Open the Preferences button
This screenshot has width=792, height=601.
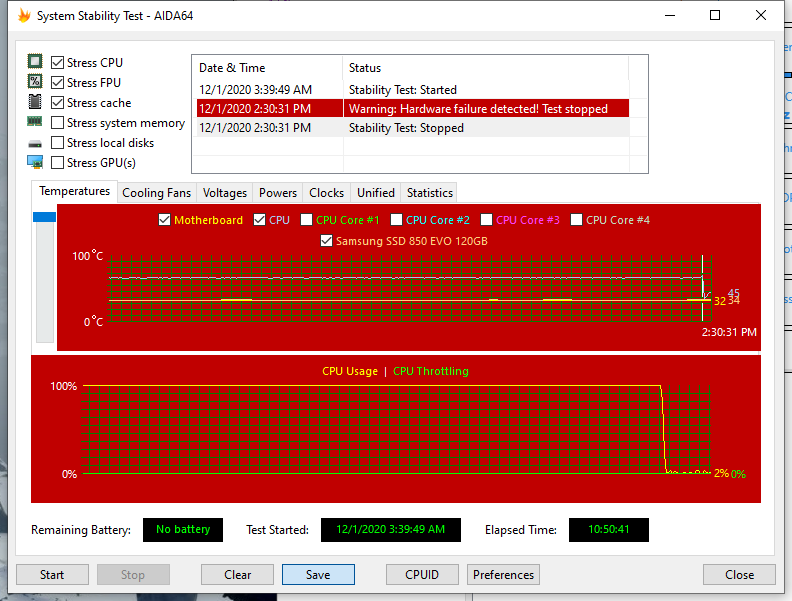pos(503,575)
